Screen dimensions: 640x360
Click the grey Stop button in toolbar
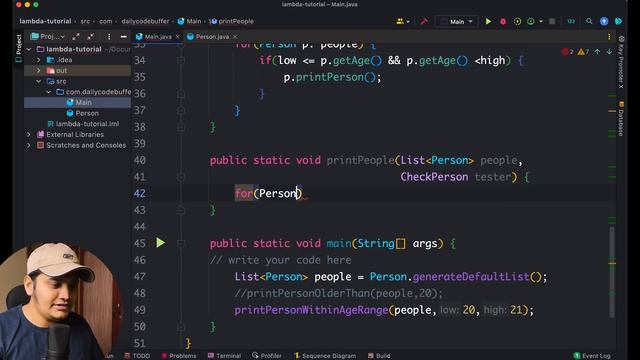(552, 21)
